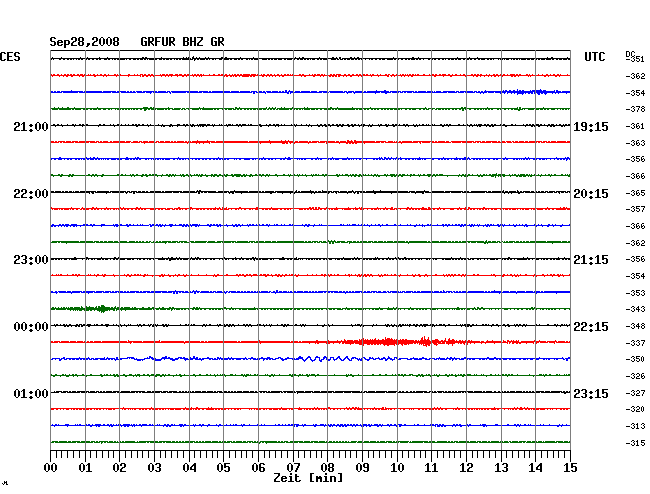
Task: Select the 21:00 local time label
Action: click(31, 126)
